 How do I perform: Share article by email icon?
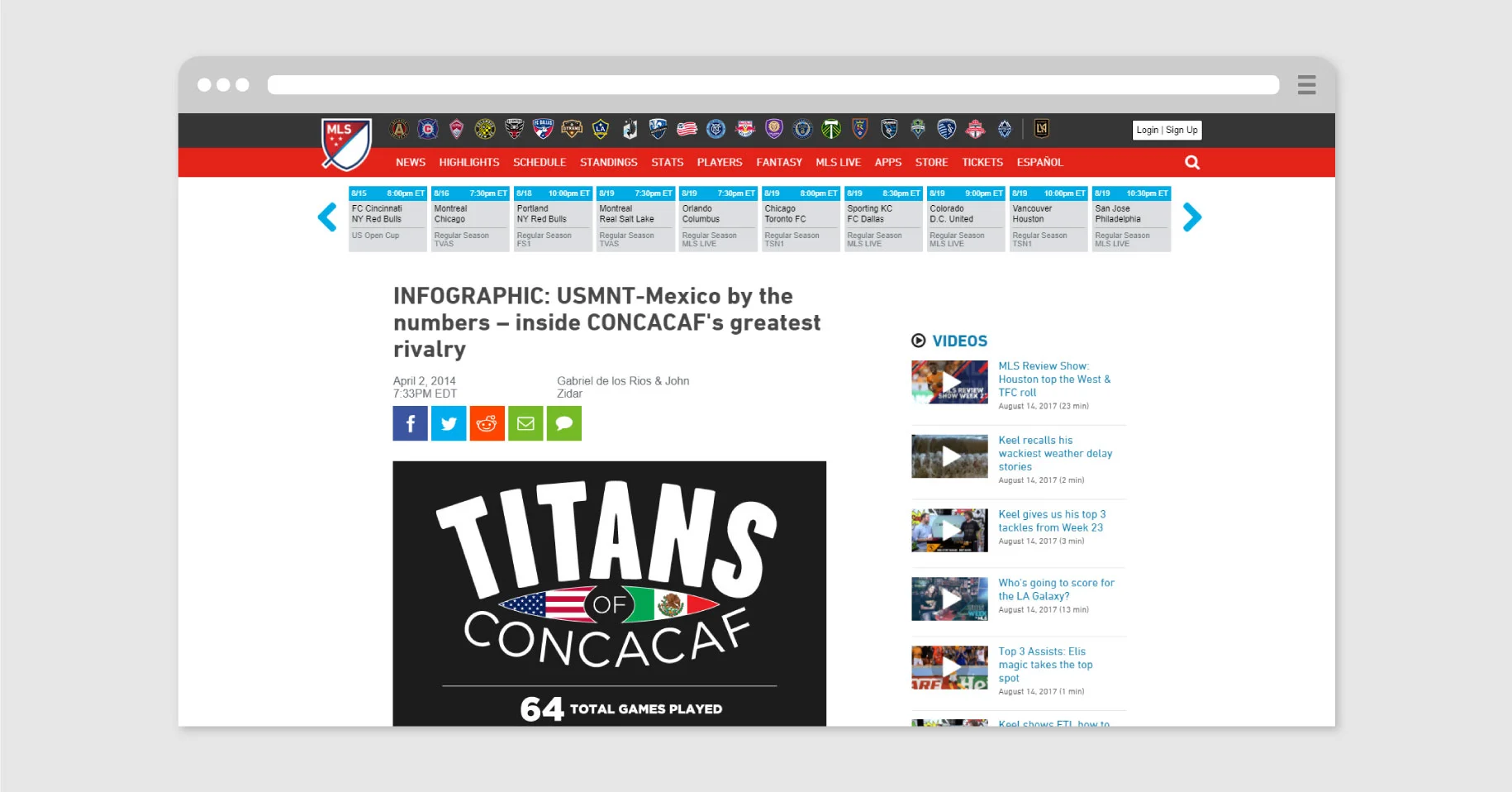pos(525,423)
